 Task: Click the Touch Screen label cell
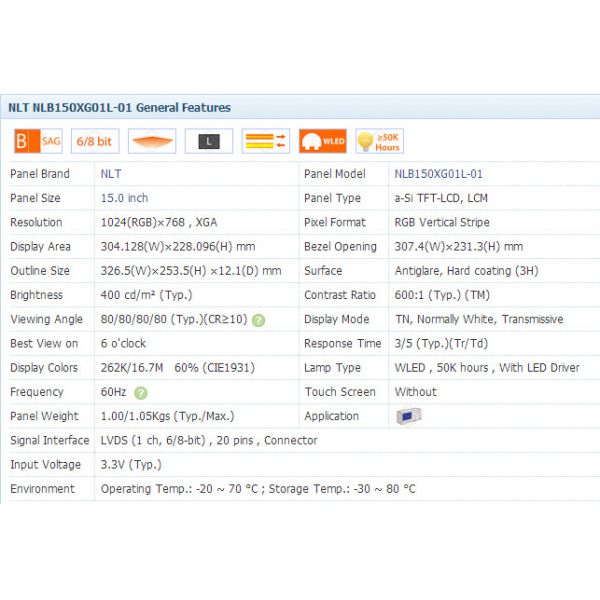coord(340,392)
